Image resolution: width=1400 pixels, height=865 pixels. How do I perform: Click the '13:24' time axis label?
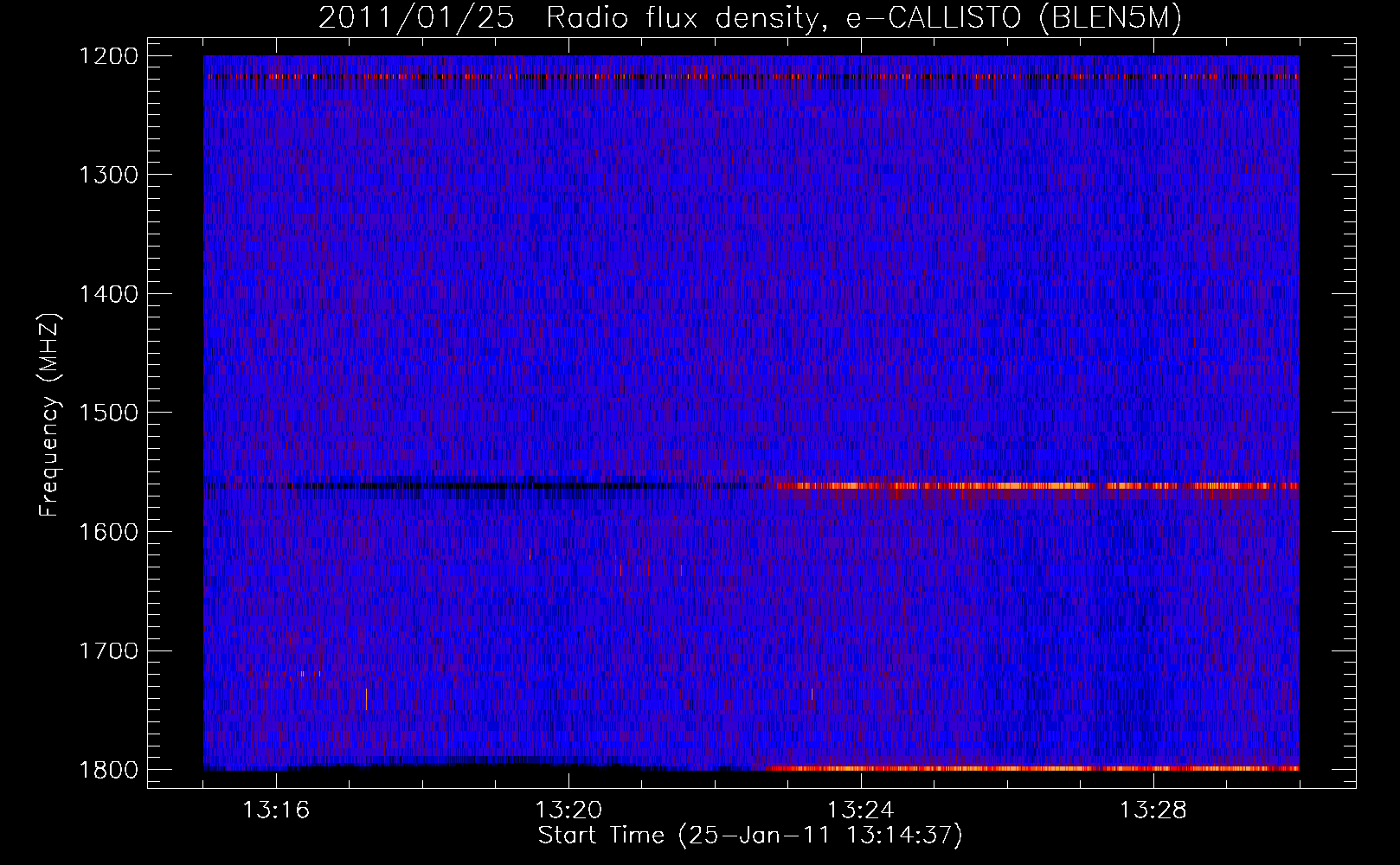[x=861, y=811]
